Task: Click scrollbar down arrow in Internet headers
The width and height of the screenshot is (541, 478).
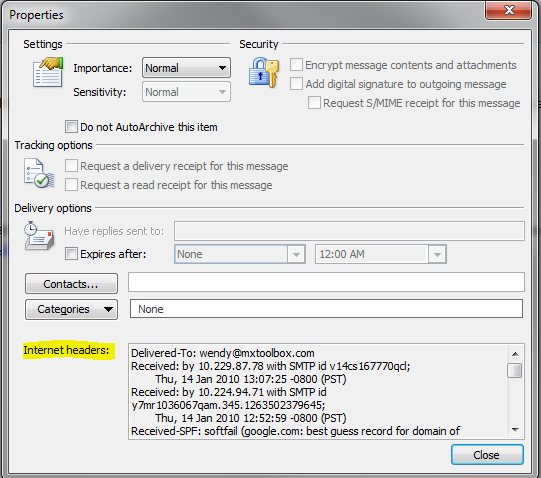Action: [x=515, y=430]
